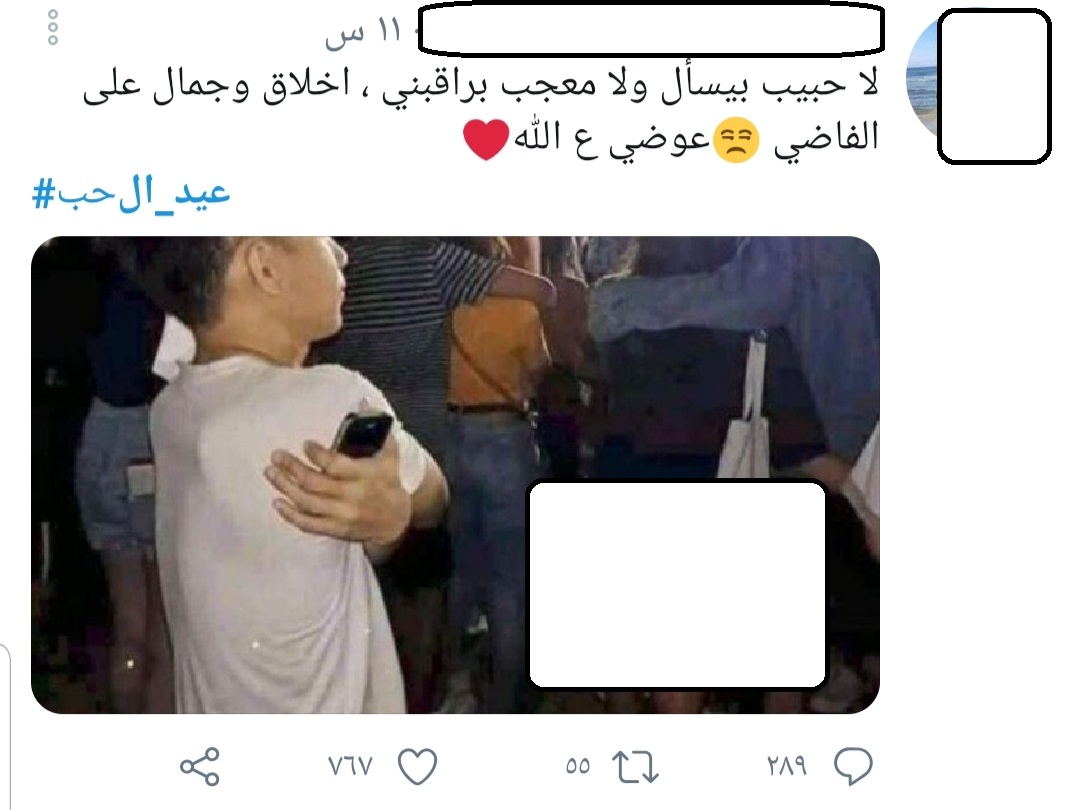
Task: Open replies via the speech bubble icon
Action: click(853, 766)
